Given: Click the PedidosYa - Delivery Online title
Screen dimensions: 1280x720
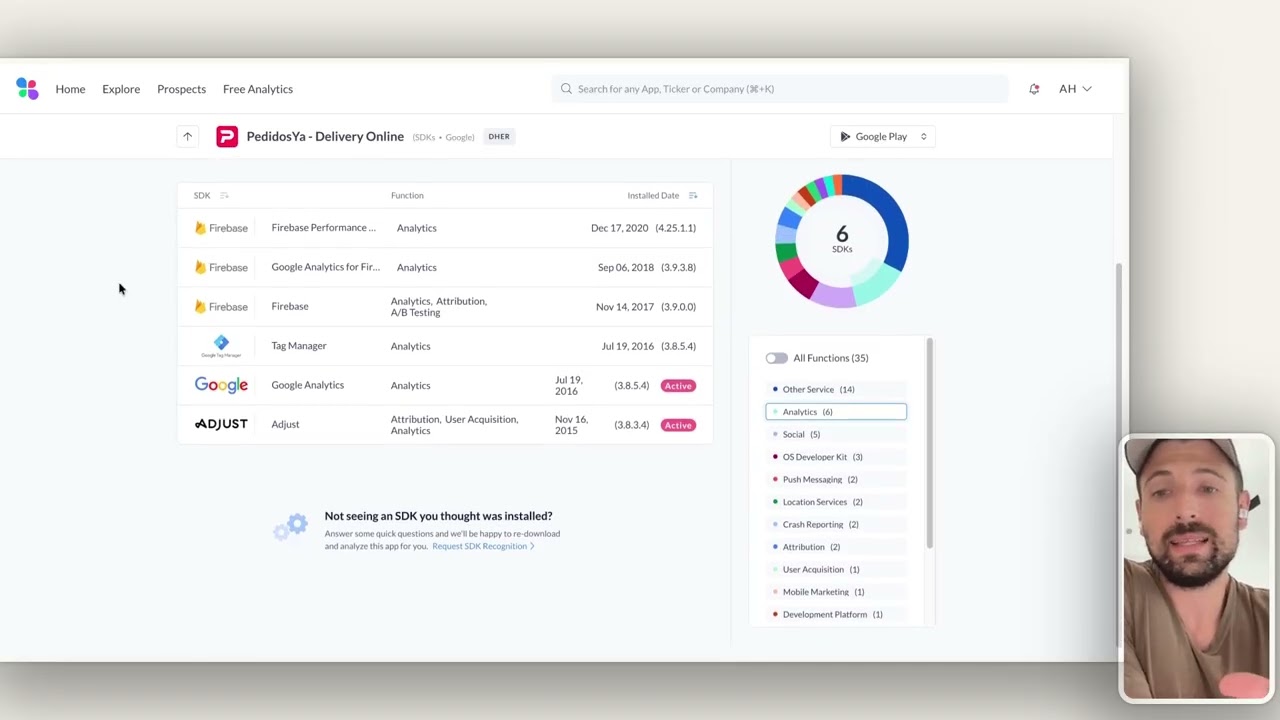Looking at the screenshot, I should click(x=325, y=137).
